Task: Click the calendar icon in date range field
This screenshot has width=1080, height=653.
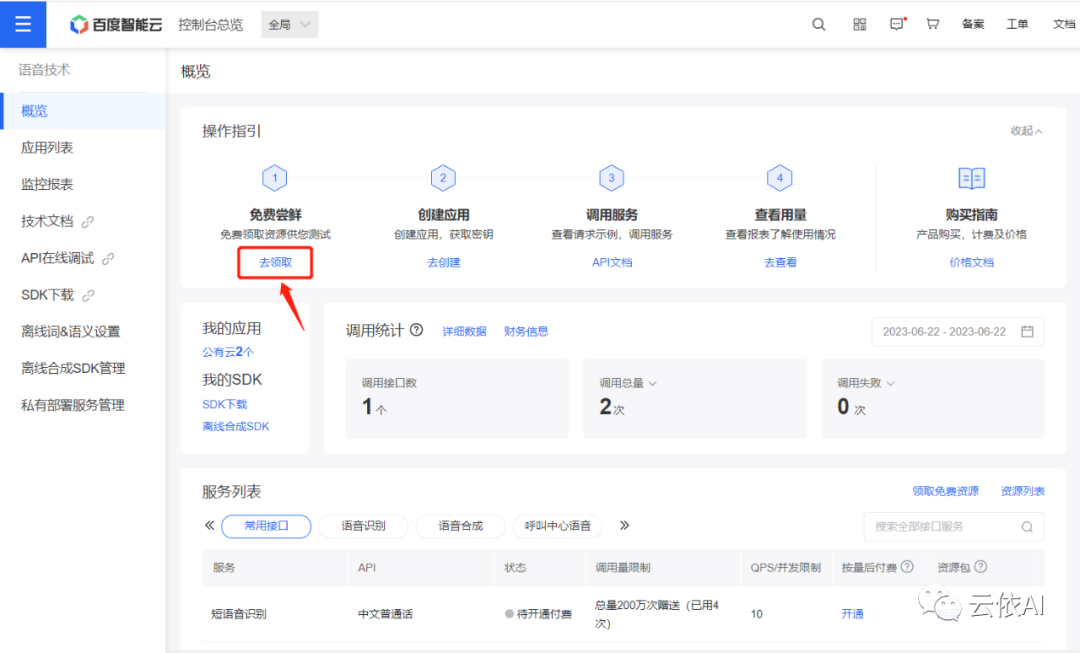Action: pos(1027,331)
